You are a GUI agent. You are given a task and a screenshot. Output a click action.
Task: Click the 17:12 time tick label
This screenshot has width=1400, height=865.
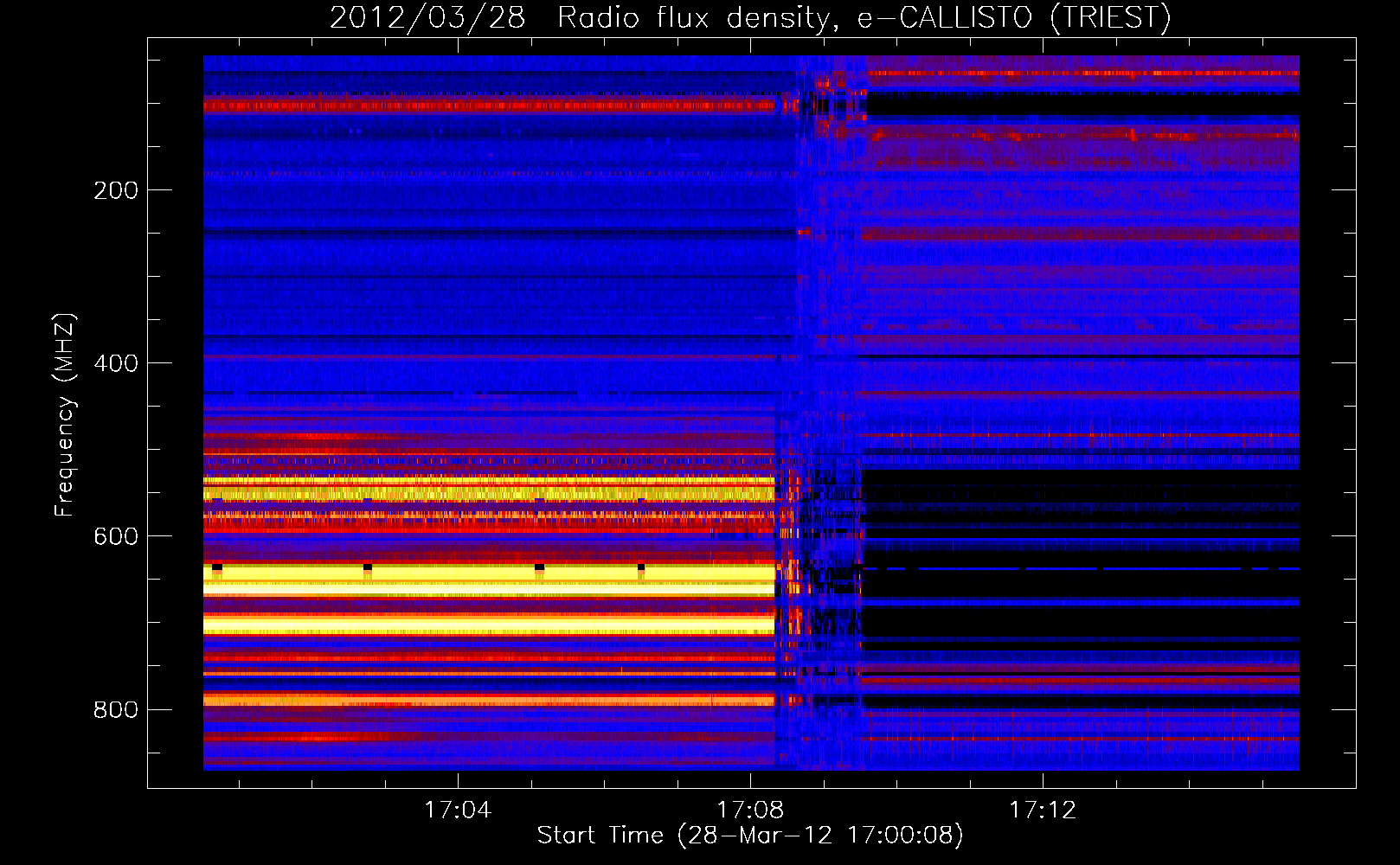(1043, 811)
